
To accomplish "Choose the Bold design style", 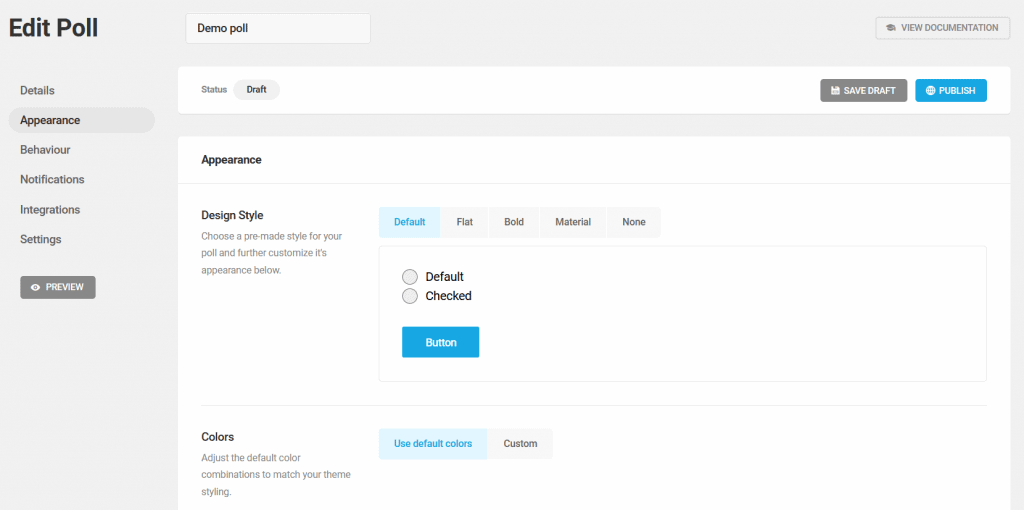I will click(514, 222).
